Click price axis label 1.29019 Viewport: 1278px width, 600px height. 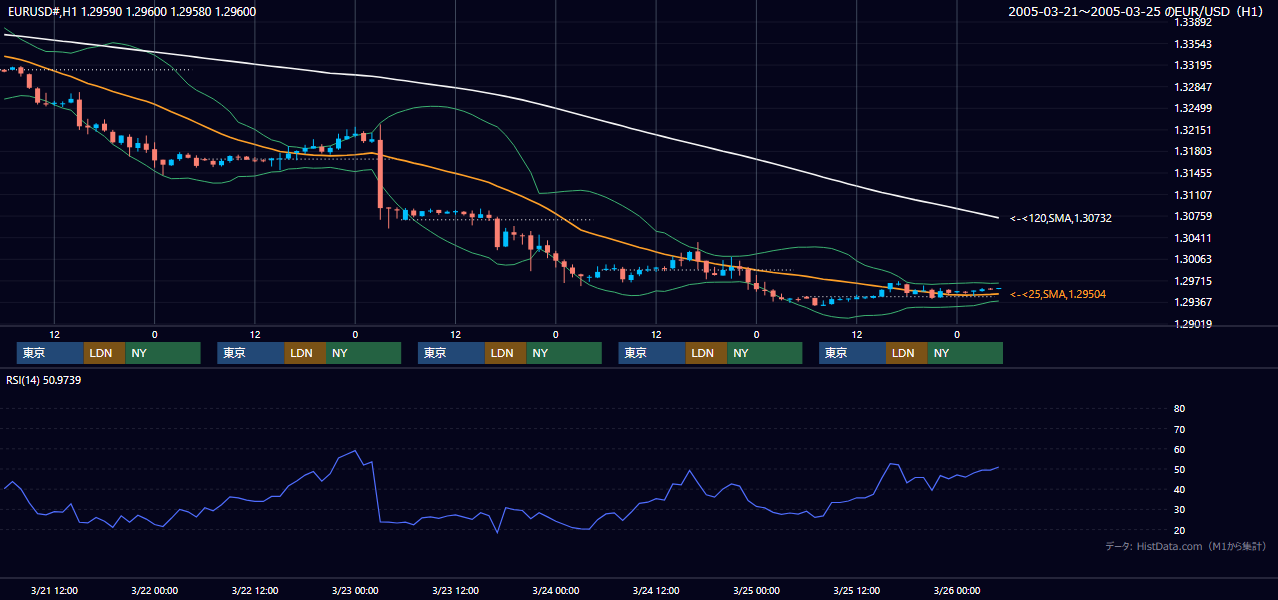point(1193,324)
